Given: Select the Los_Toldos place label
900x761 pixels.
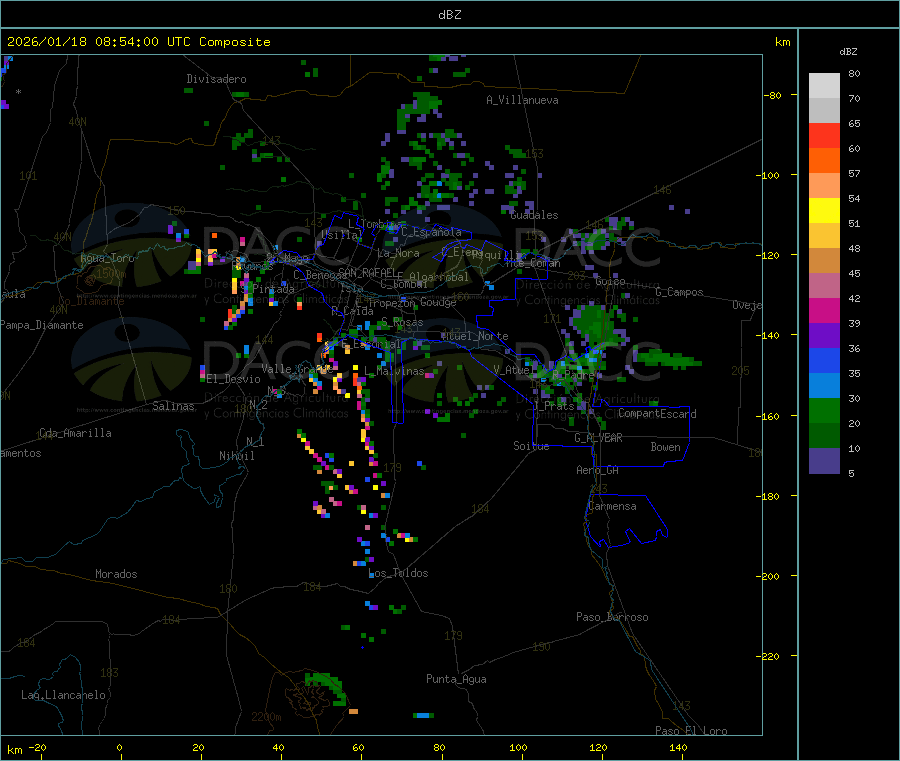Looking at the screenshot, I should [399, 573].
